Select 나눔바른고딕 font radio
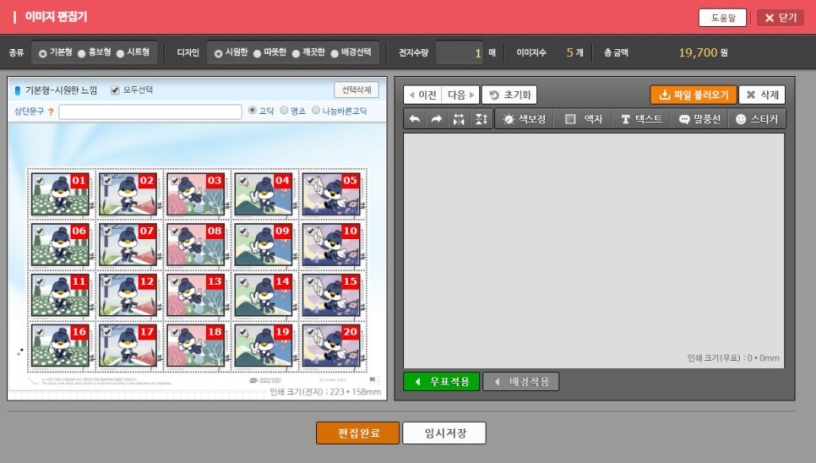This screenshot has height=463, width=816. (316, 110)
